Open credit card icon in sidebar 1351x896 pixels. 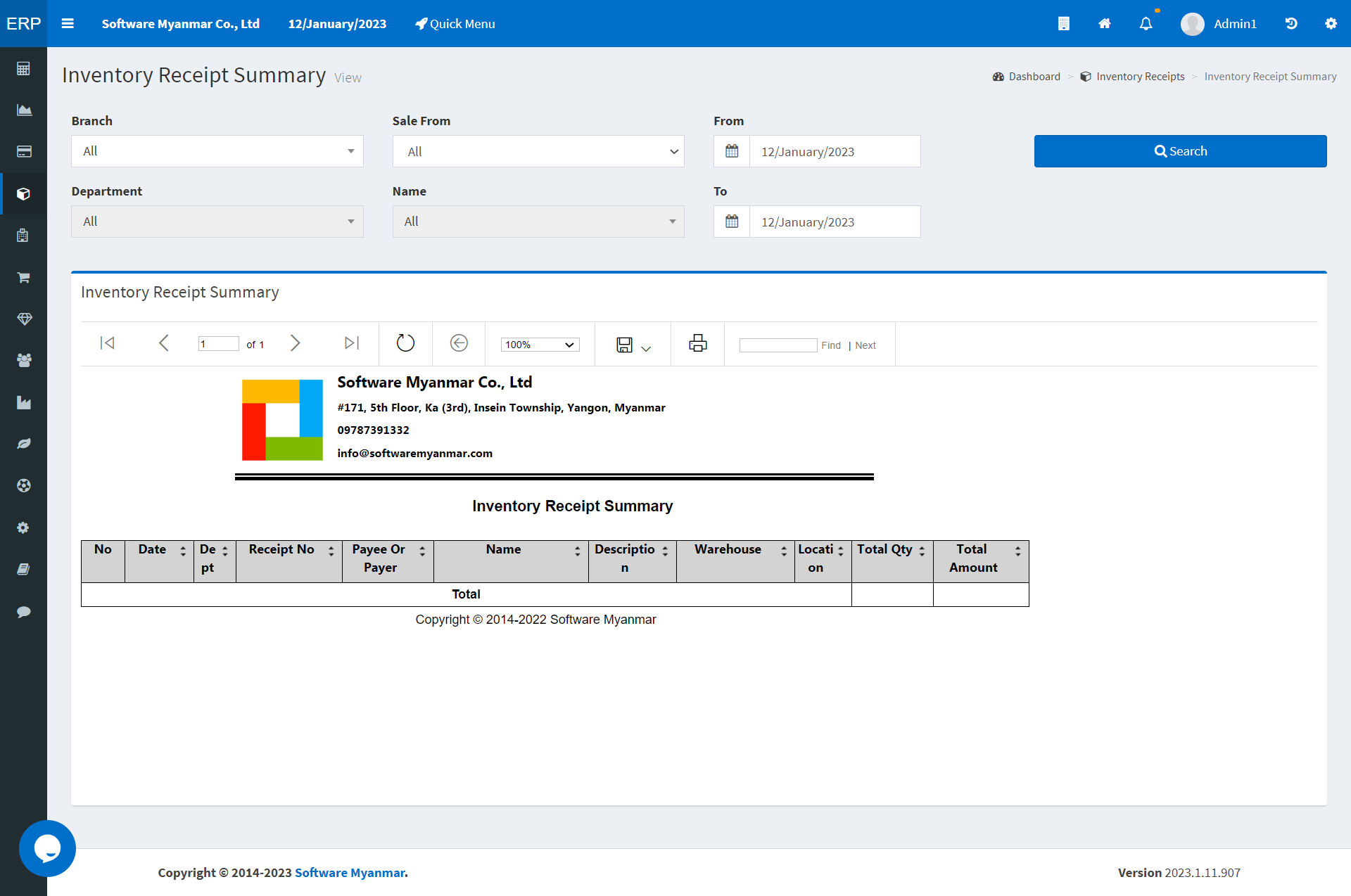pos(23,151)
